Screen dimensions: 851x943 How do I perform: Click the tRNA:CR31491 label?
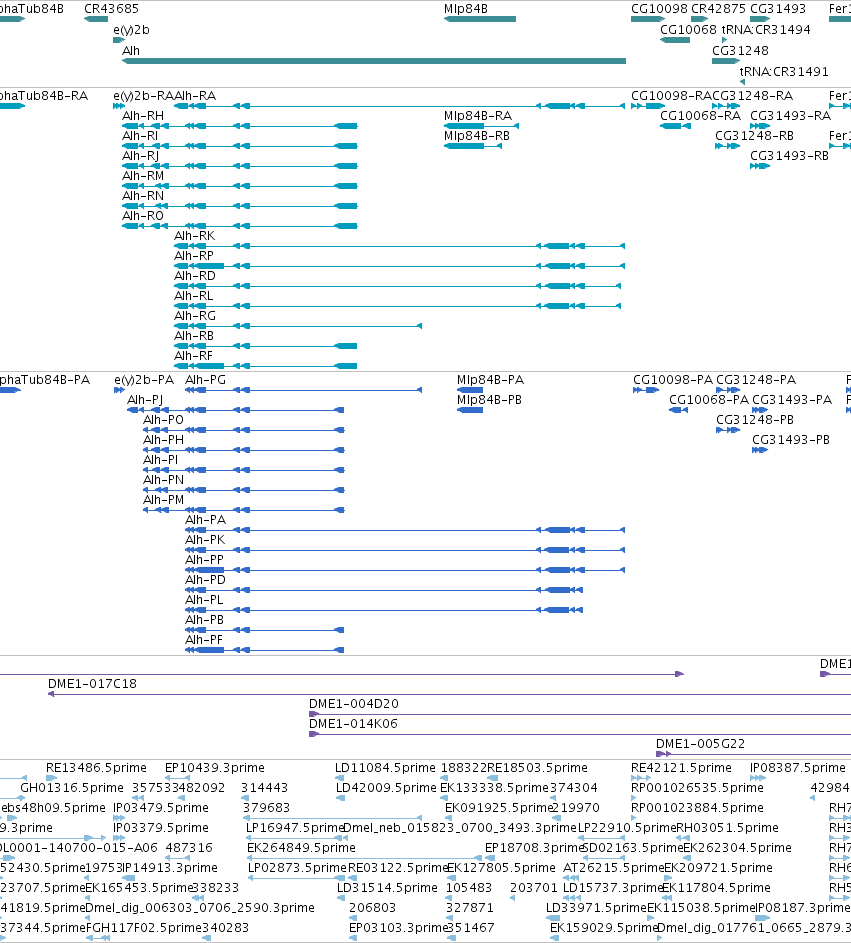click(x=784, y=72)
